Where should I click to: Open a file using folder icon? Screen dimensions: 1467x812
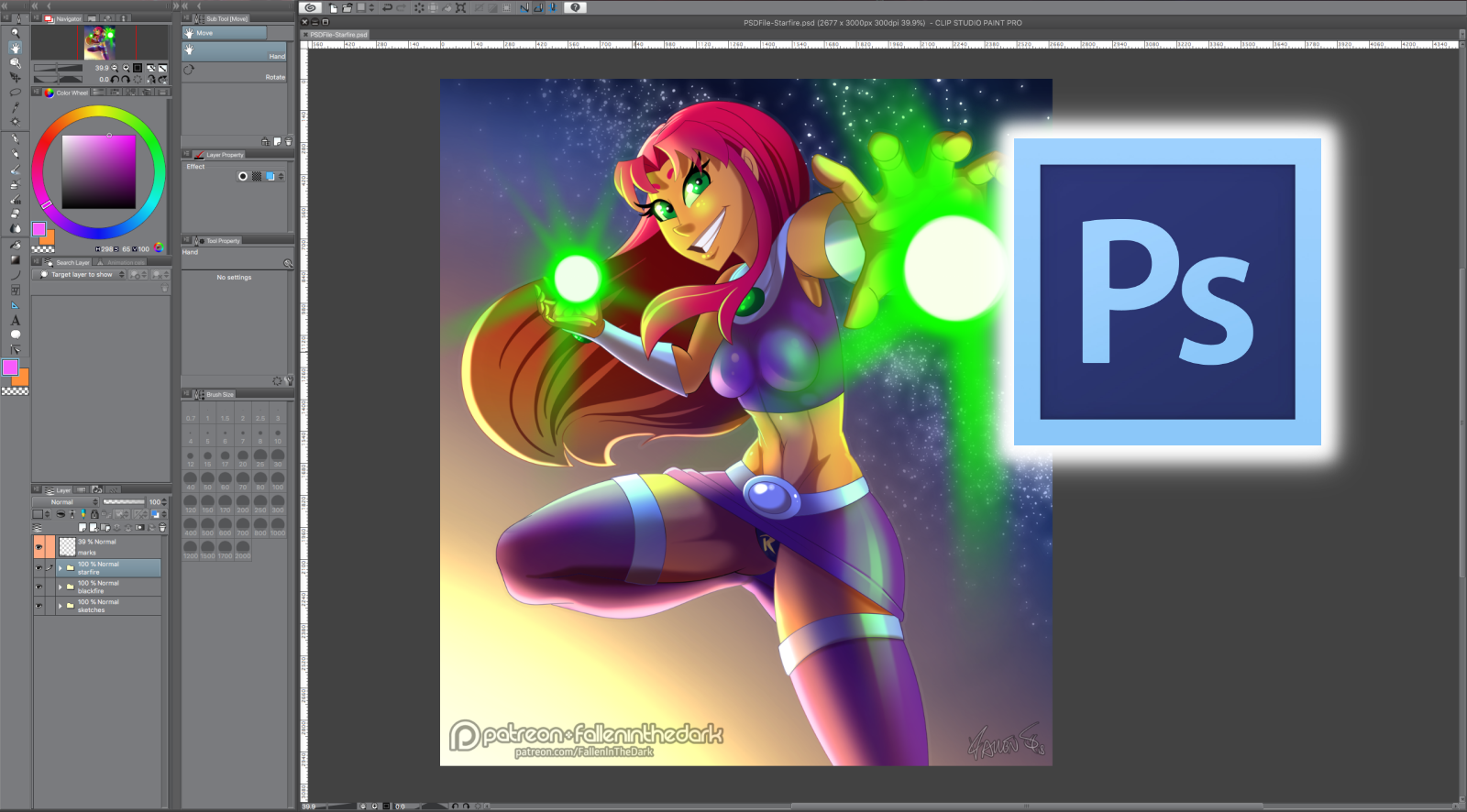coord(347,7)
